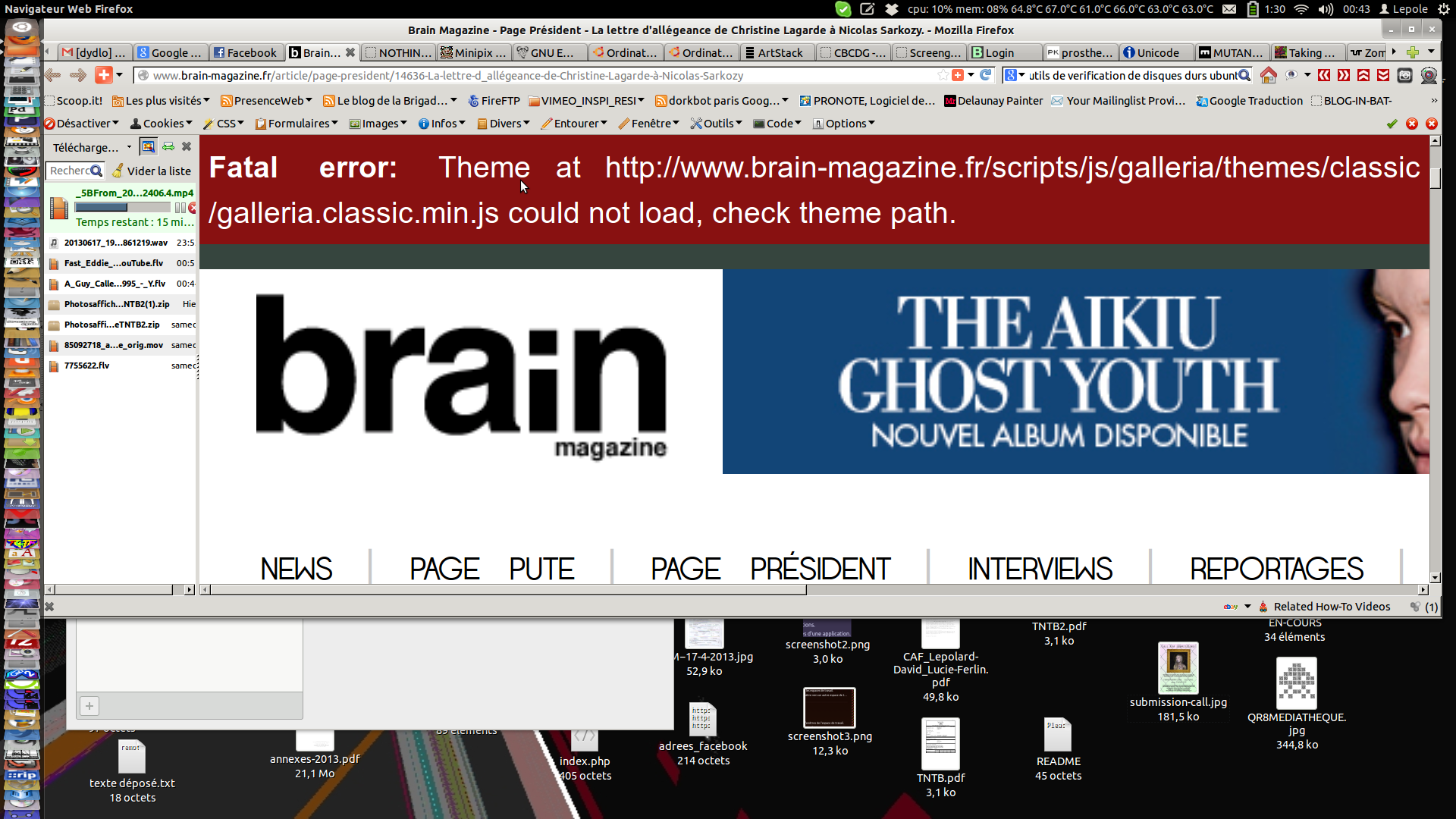1456x819 pixels.
Task: Click the webcam icon in toolbar
Action: coord(1429,75)
